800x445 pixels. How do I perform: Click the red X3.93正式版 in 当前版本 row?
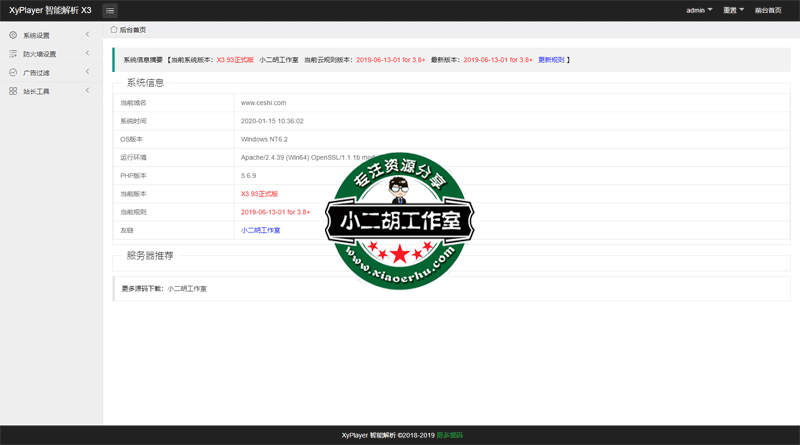pos(259,193)
